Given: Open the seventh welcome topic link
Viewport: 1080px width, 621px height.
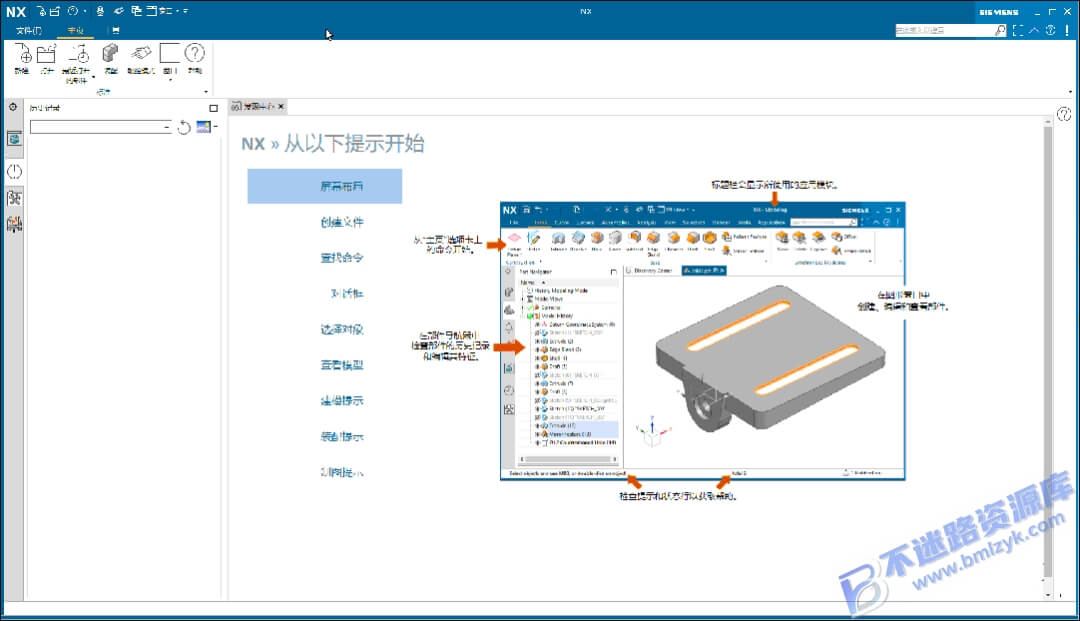Looking at the screenshot, I should coord(342,401).
